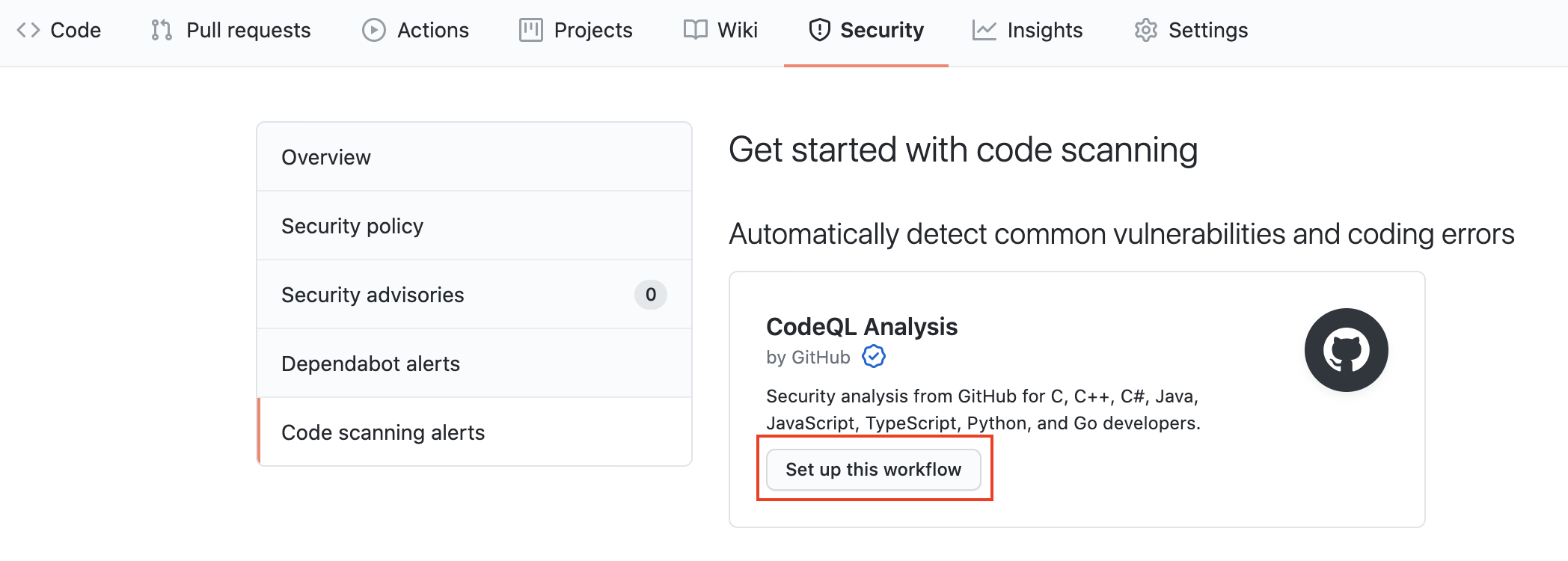Open the Wiki tab

[x=720, y=30]
